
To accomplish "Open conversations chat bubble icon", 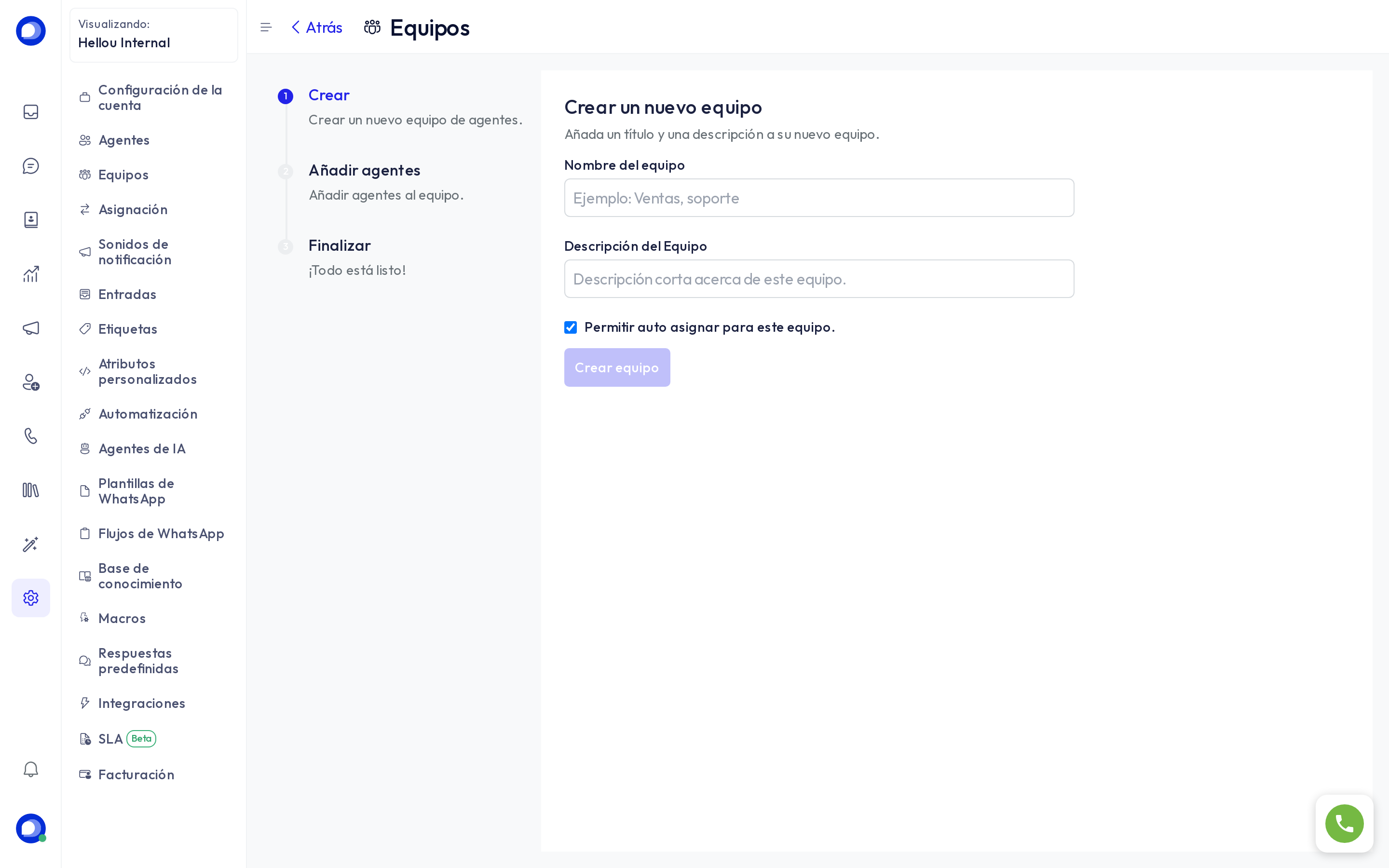I will (30, 166).
